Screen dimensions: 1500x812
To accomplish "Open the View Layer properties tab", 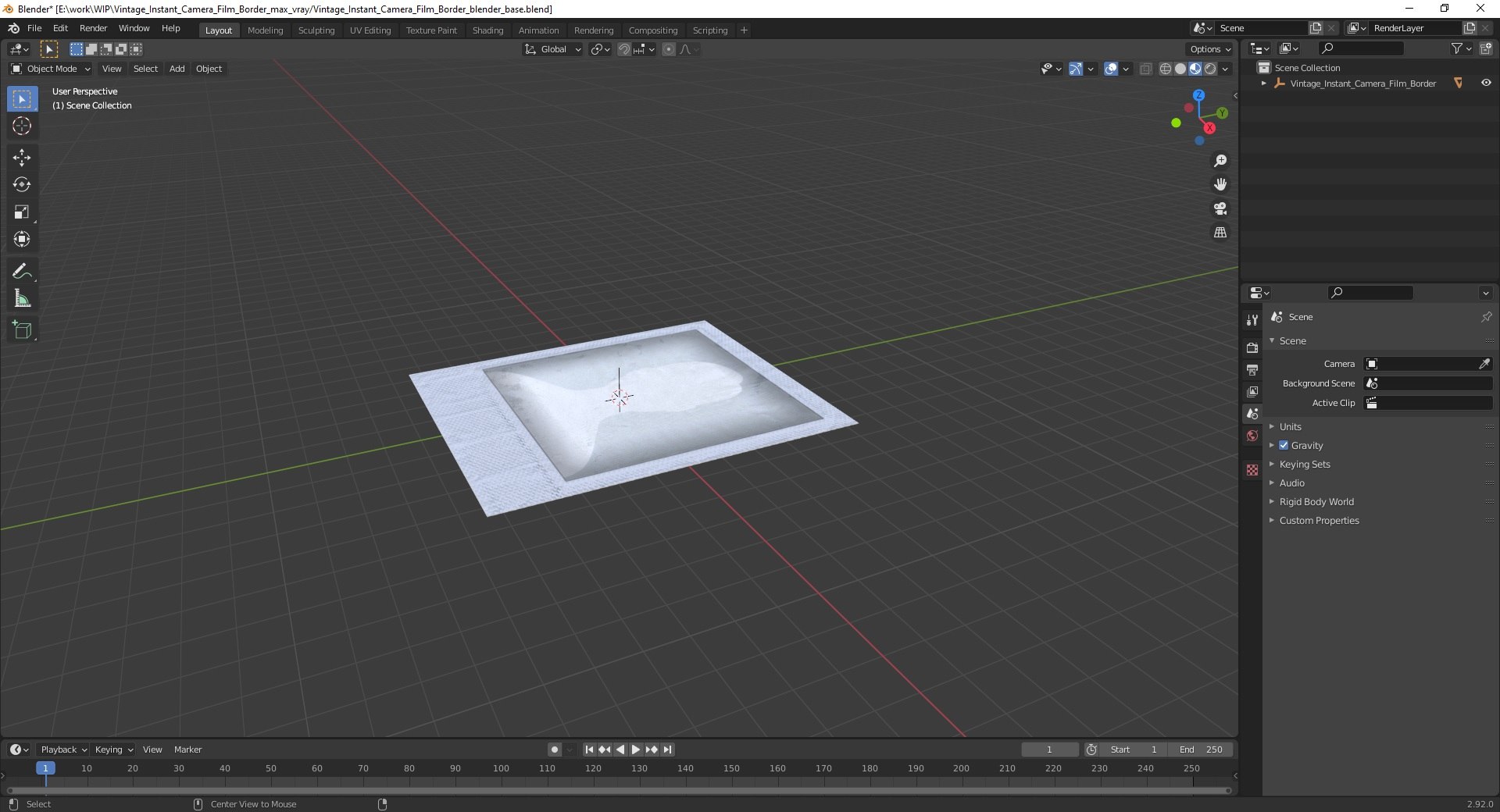I will coord(1252,391).
